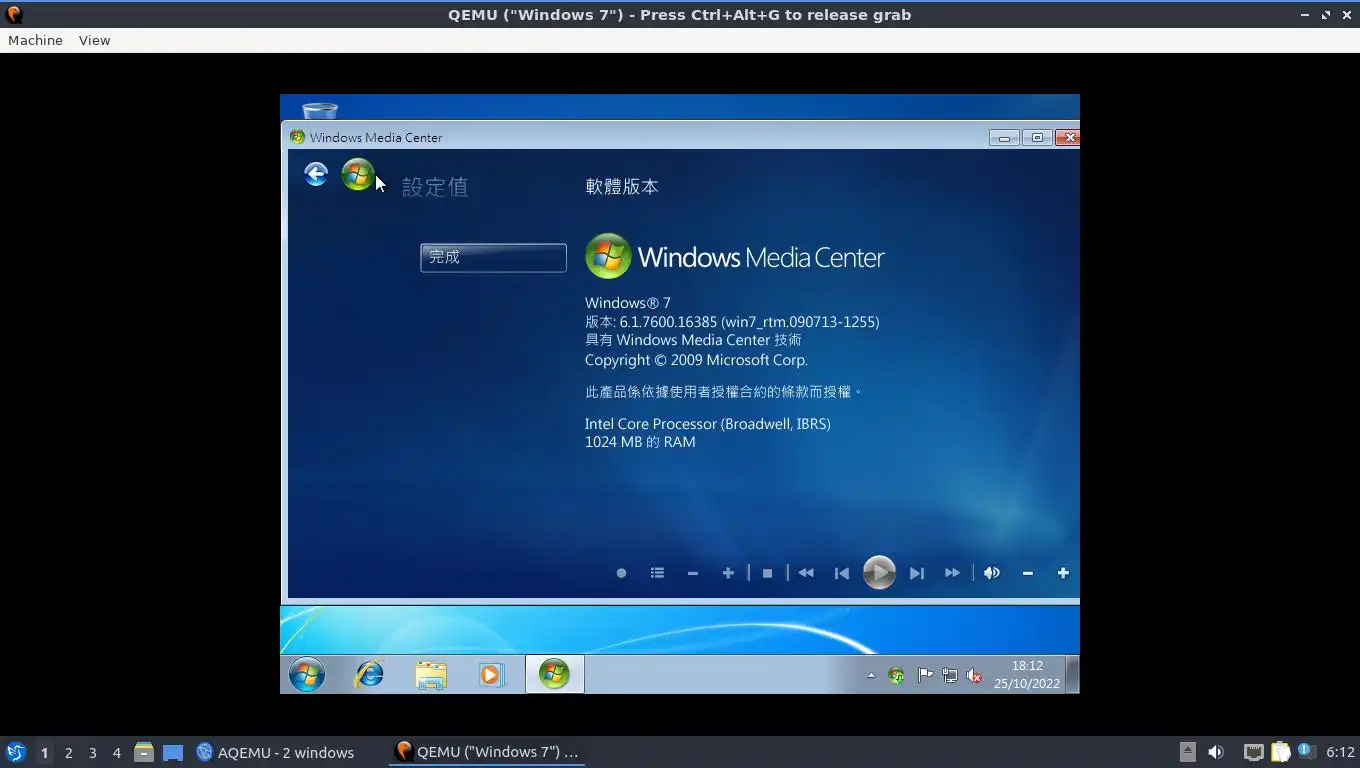Start playback with the round Play button

click(x=879, y=573)
